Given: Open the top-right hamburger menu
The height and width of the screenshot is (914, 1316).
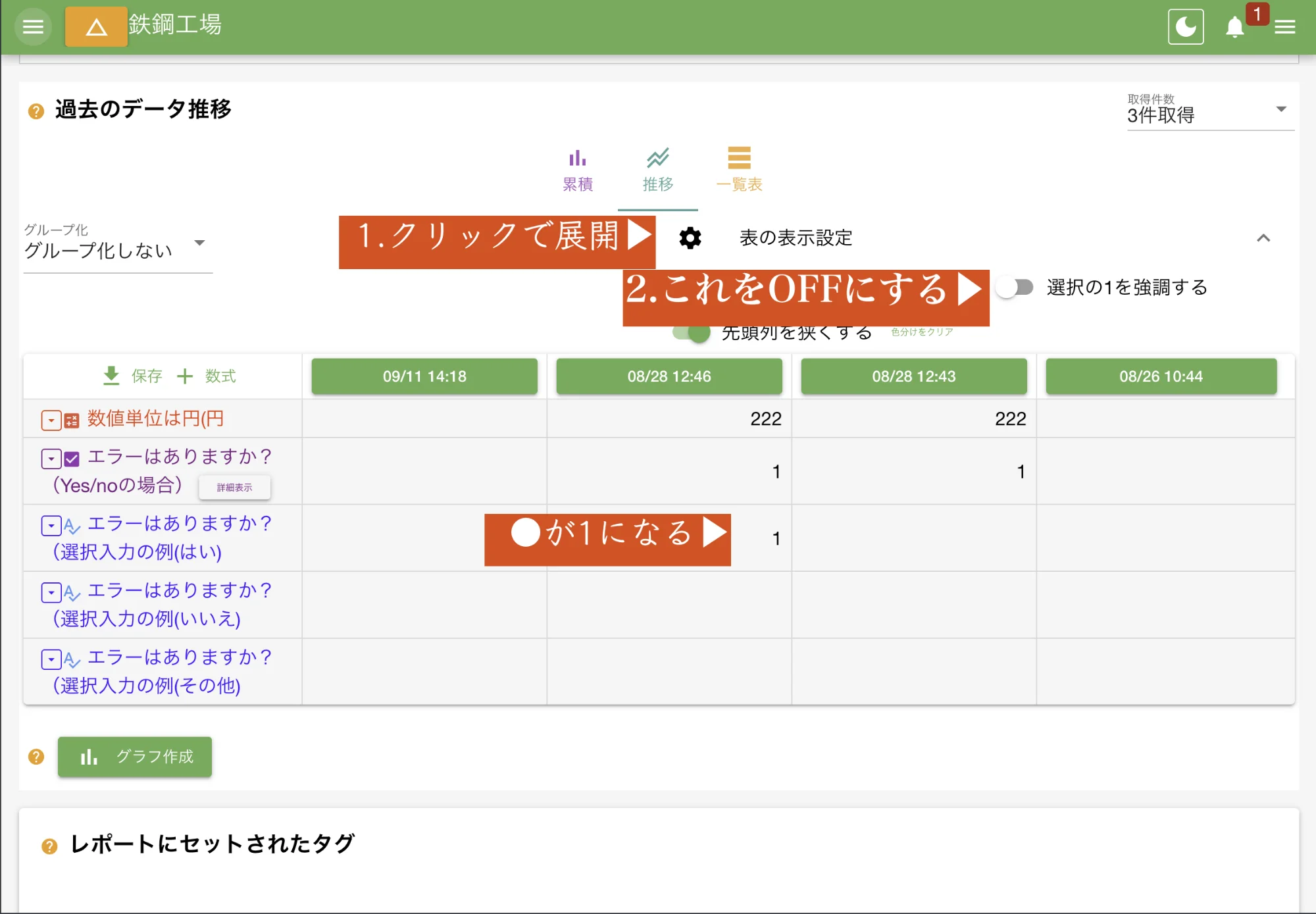Looking at the screenshot, I should click(1284, 27).
